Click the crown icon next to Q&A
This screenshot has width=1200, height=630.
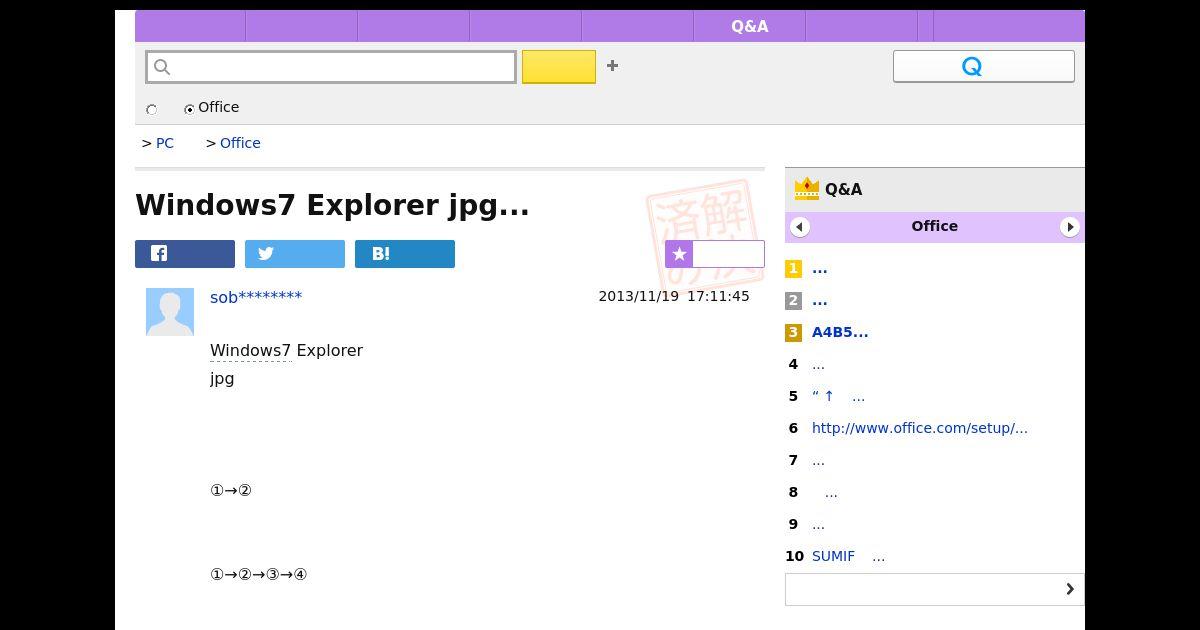click(x=806, y=189)
